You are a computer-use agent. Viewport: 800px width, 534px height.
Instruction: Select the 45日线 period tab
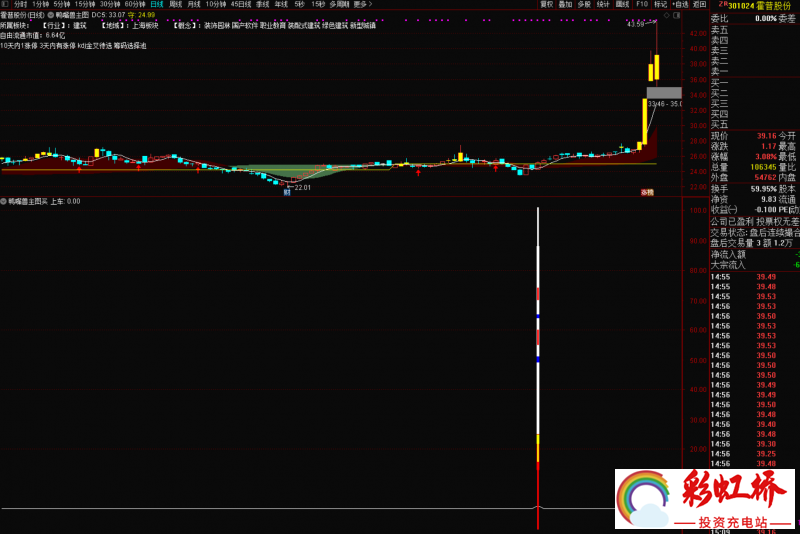coord(241,4)
